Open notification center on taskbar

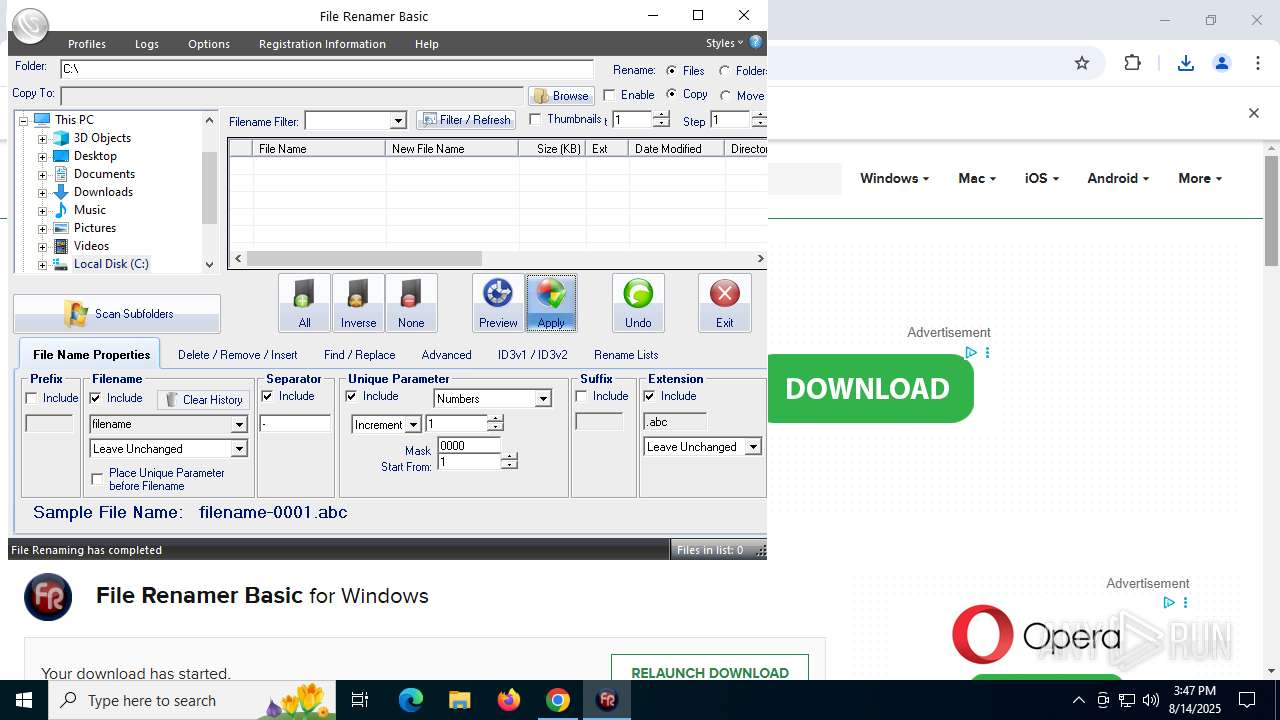click(x=1247, y=700)
